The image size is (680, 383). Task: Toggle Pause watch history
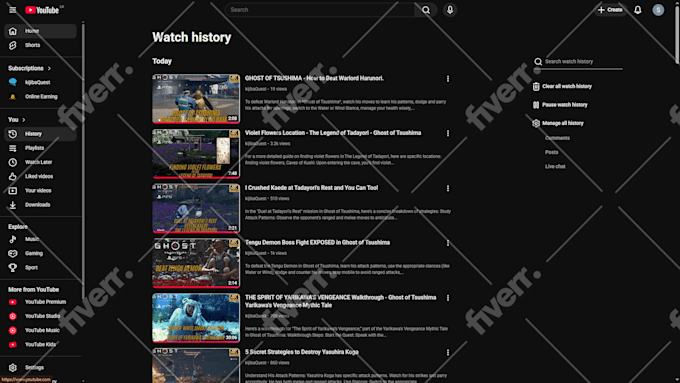tap(560, 105)
